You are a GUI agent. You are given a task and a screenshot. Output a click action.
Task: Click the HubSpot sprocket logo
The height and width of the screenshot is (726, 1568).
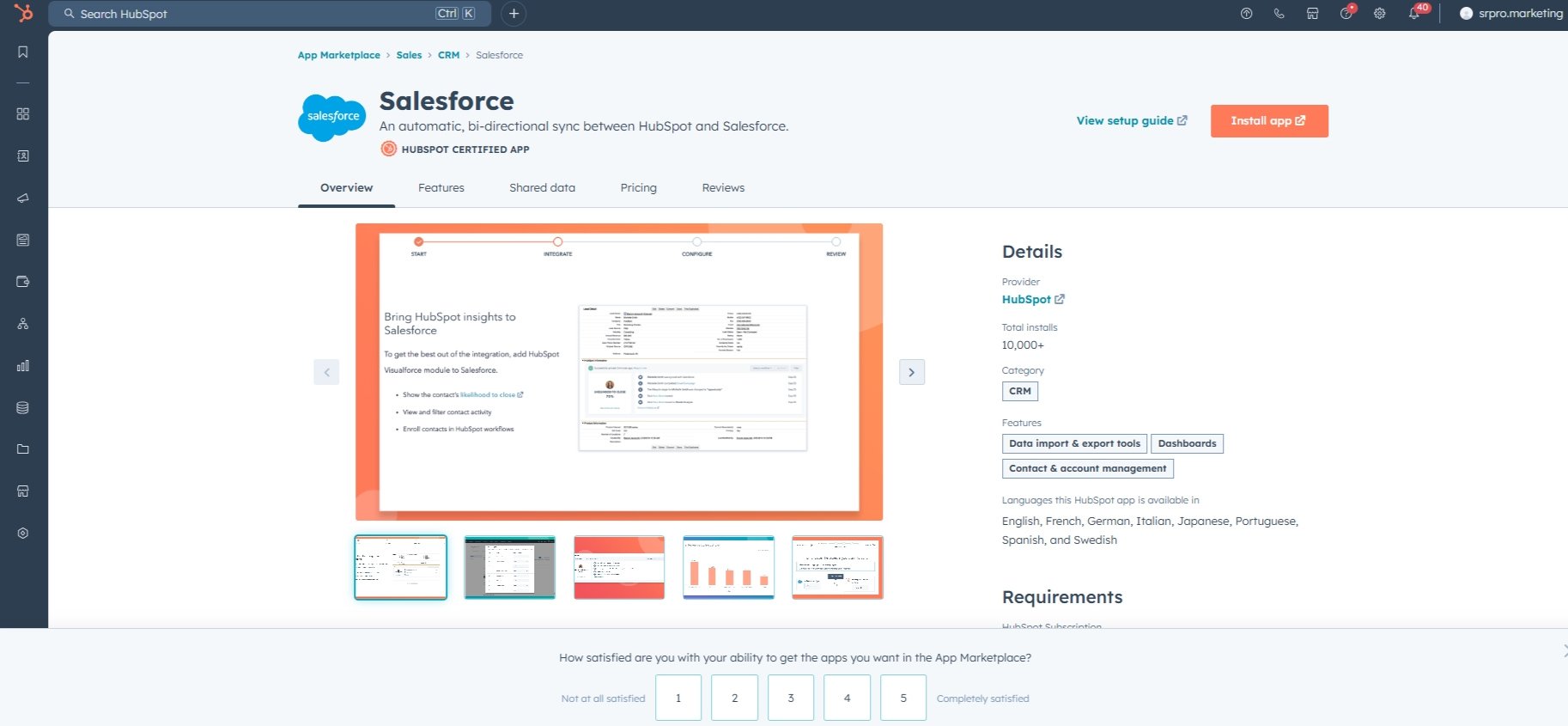[x=23, y=13]
